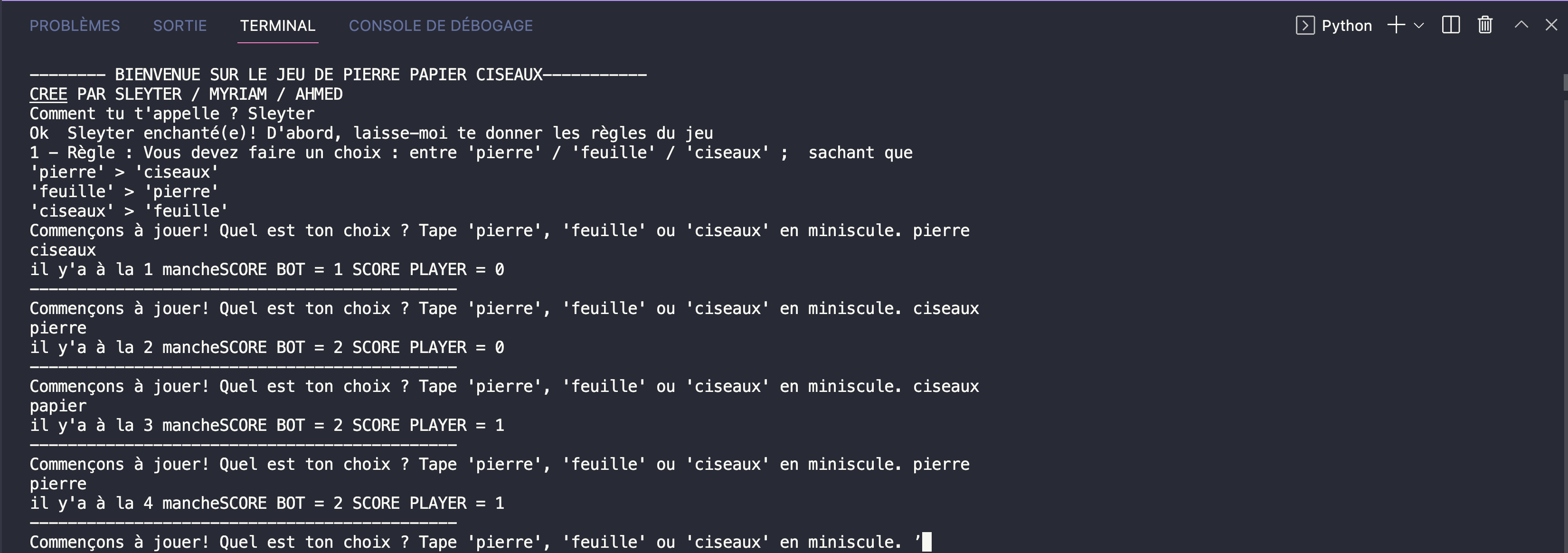1568x553 pixels.
Task: Click the BIENVENUE welcome banner line
Action: 338,75
